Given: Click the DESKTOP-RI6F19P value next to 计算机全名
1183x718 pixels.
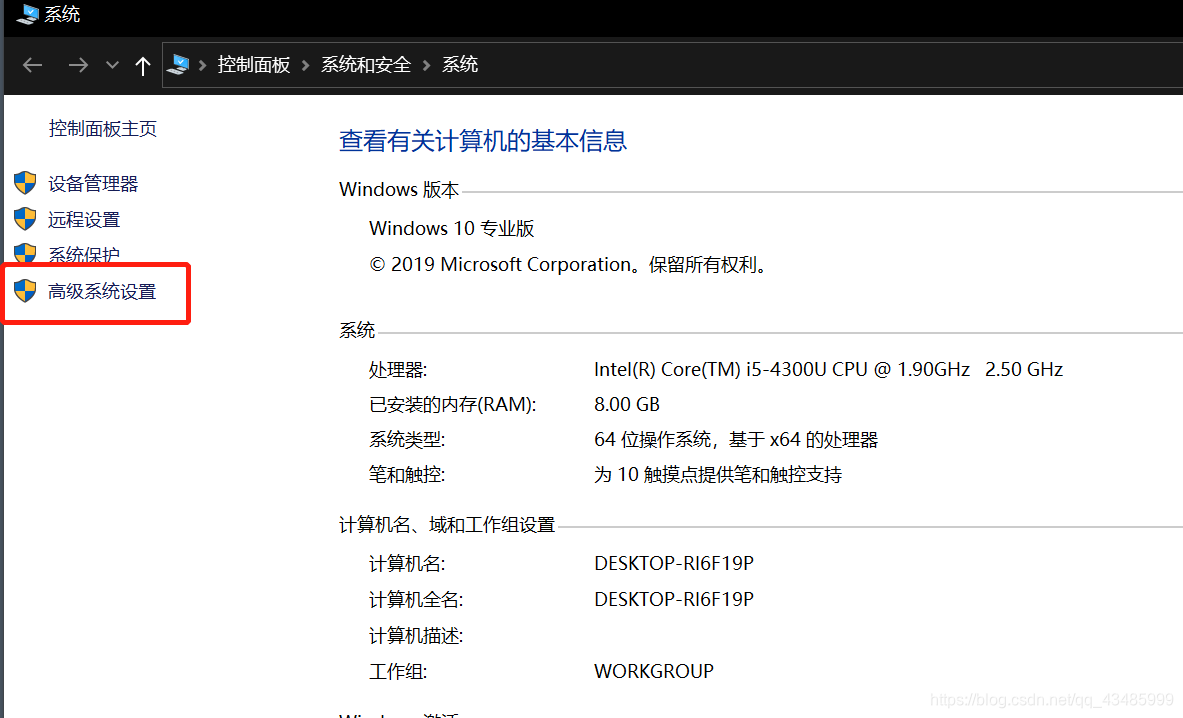Looking at the screenshot, I should click(x=674, y=600).
